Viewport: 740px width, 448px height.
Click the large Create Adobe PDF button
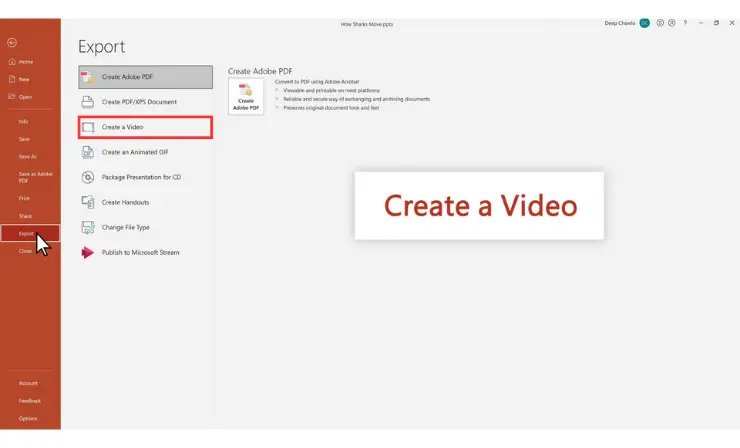pyautogui.click(x=246, y=97)
